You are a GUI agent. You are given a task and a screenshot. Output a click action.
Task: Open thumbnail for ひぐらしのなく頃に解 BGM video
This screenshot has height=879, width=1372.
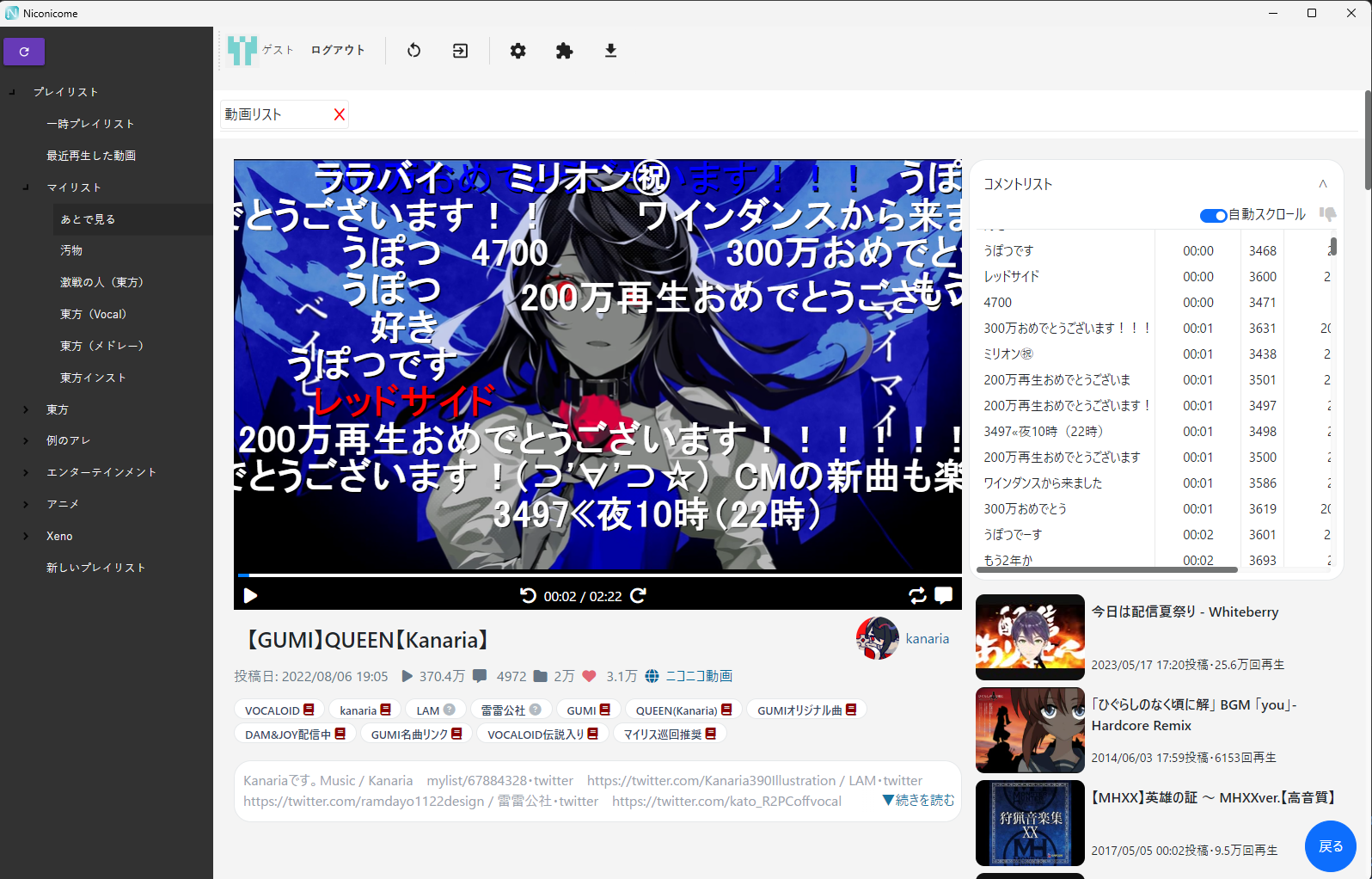1030,730
